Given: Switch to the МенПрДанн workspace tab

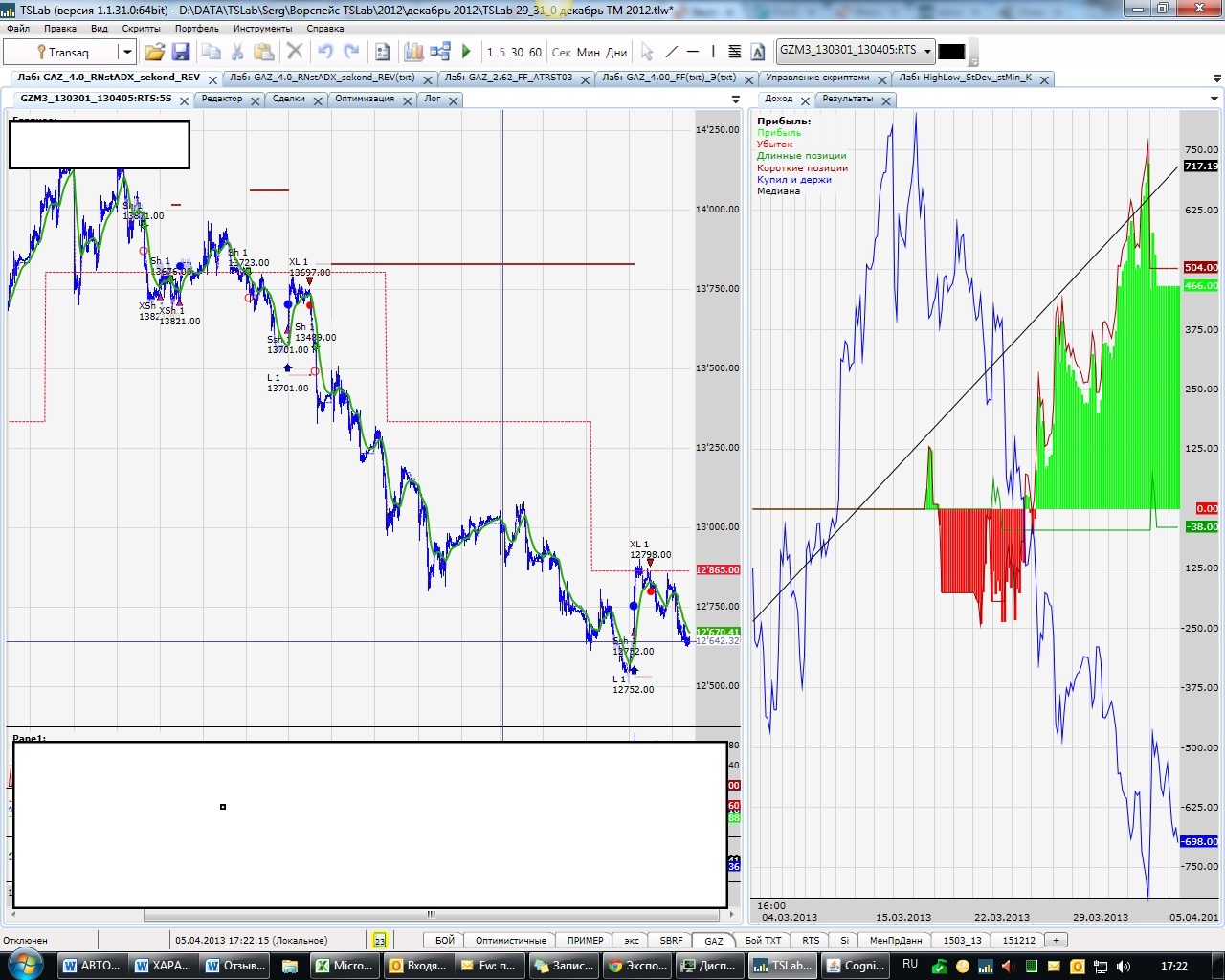Looking at the screenshot, I should click(896, 940).
